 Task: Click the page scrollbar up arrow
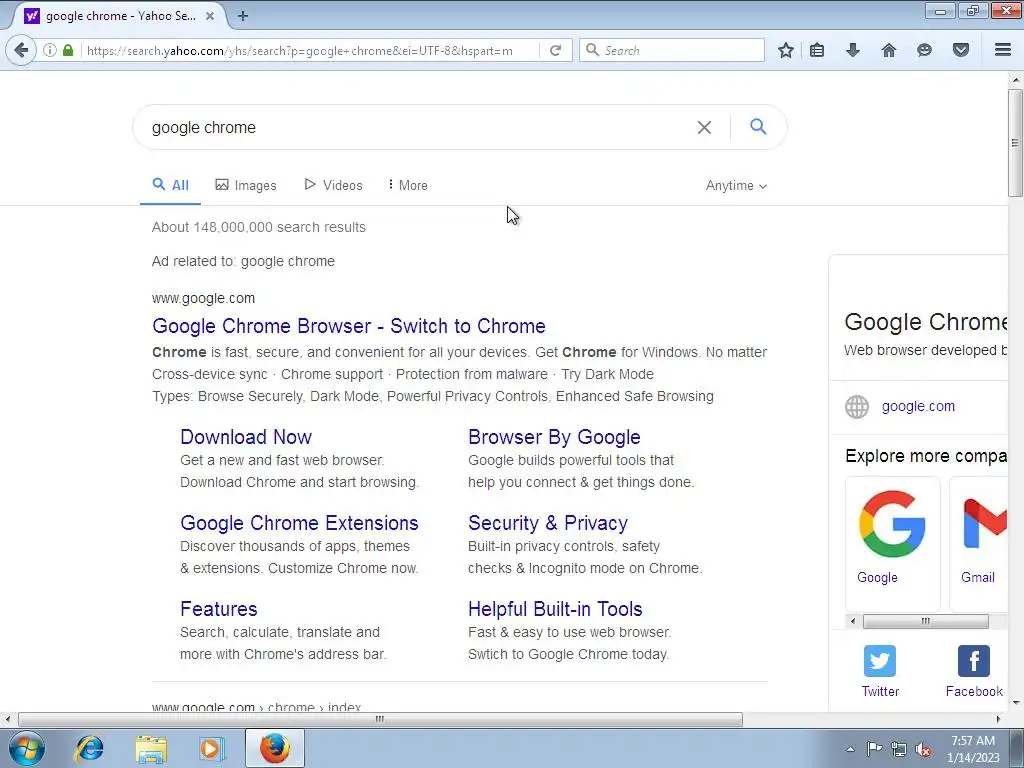pyautogui.click(x=1015, y=80)
